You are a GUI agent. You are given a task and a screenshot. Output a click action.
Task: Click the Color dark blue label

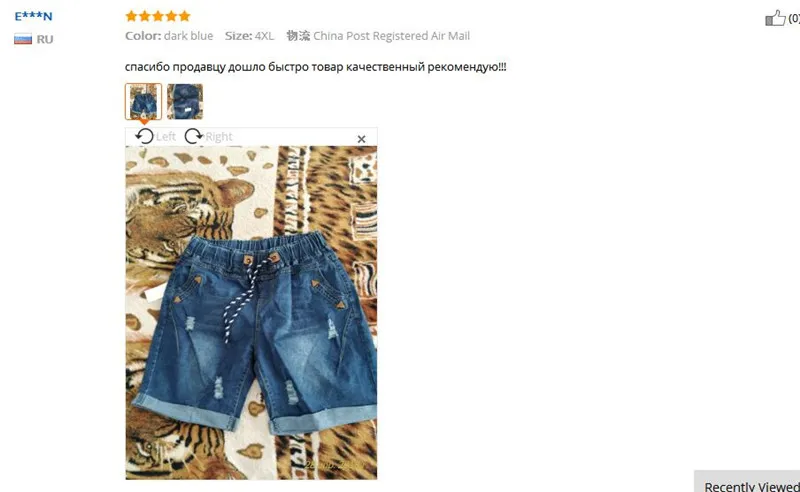click(x=169, y=36)
